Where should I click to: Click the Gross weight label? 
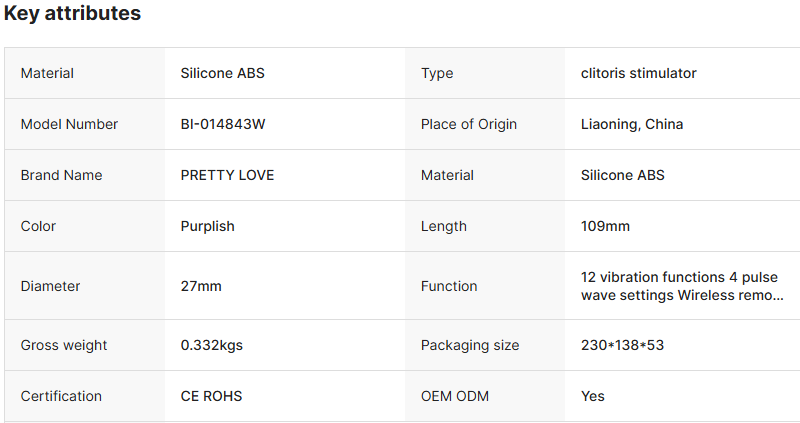coord(64,345)
